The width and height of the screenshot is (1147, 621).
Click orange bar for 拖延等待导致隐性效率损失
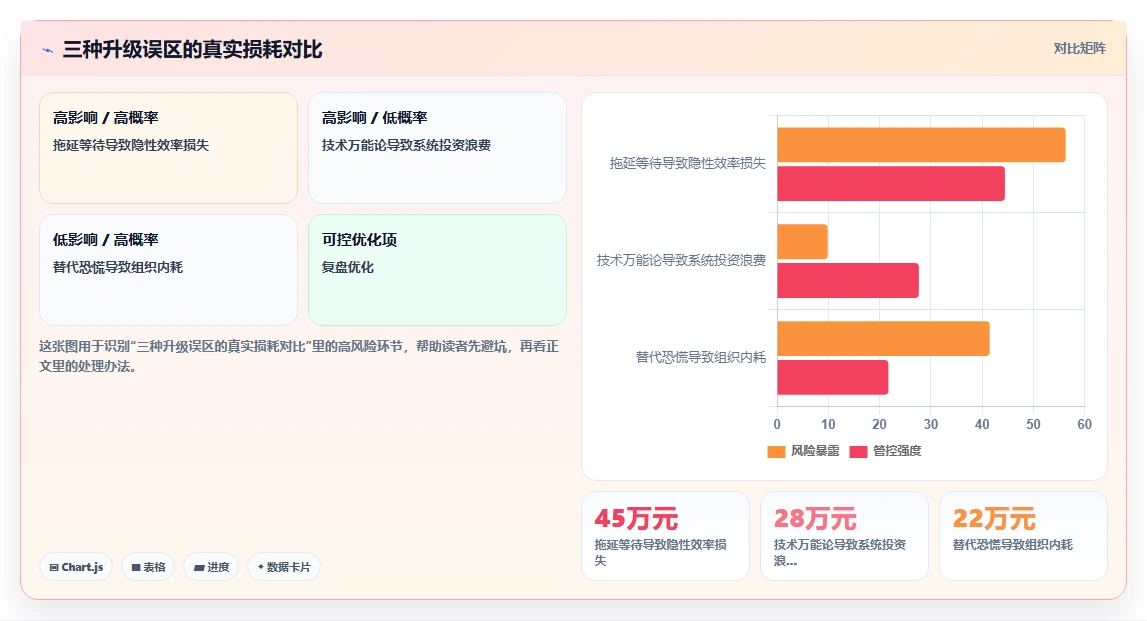point(921,145)
